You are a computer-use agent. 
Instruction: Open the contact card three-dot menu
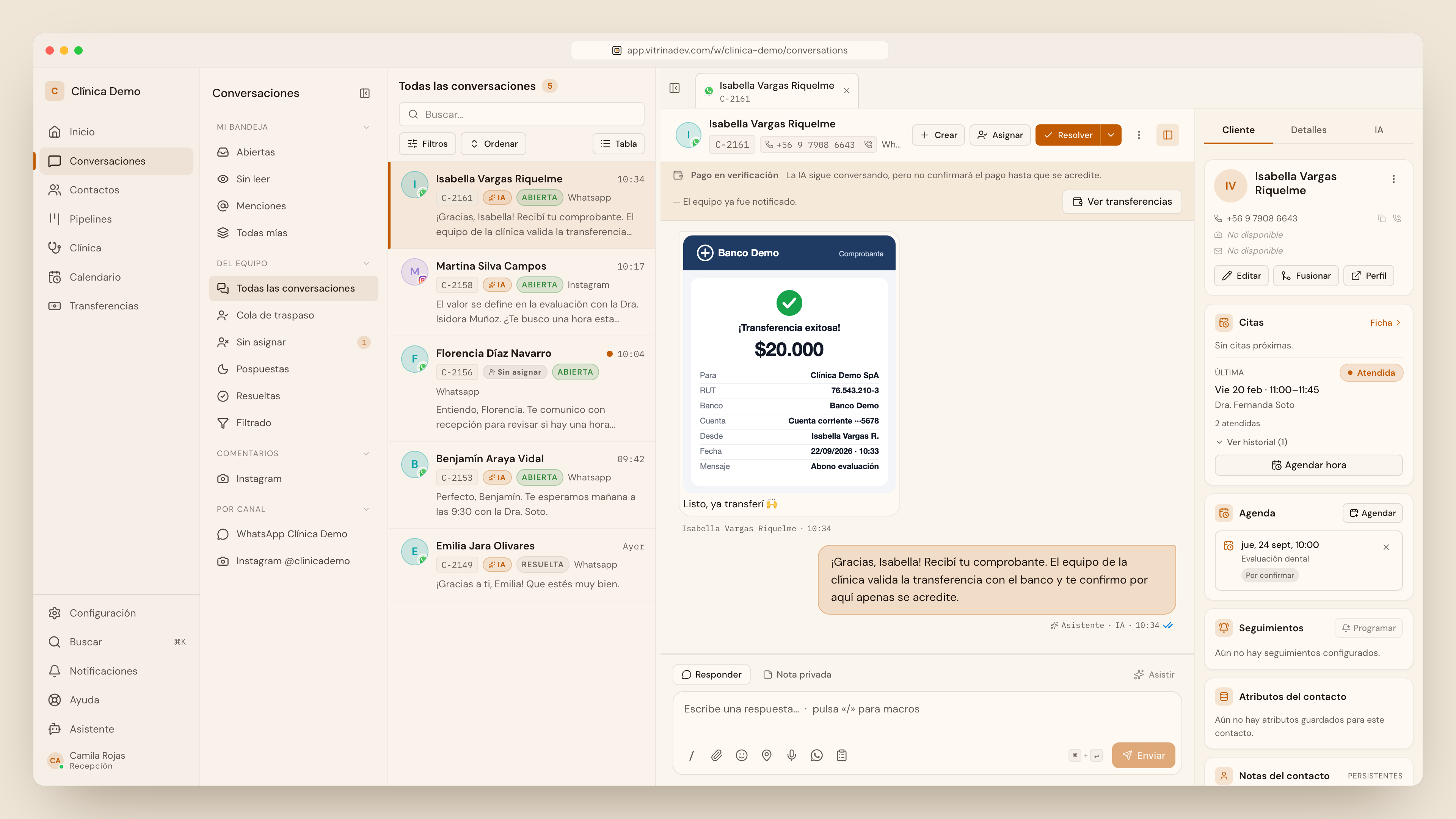pos(1393,179)
